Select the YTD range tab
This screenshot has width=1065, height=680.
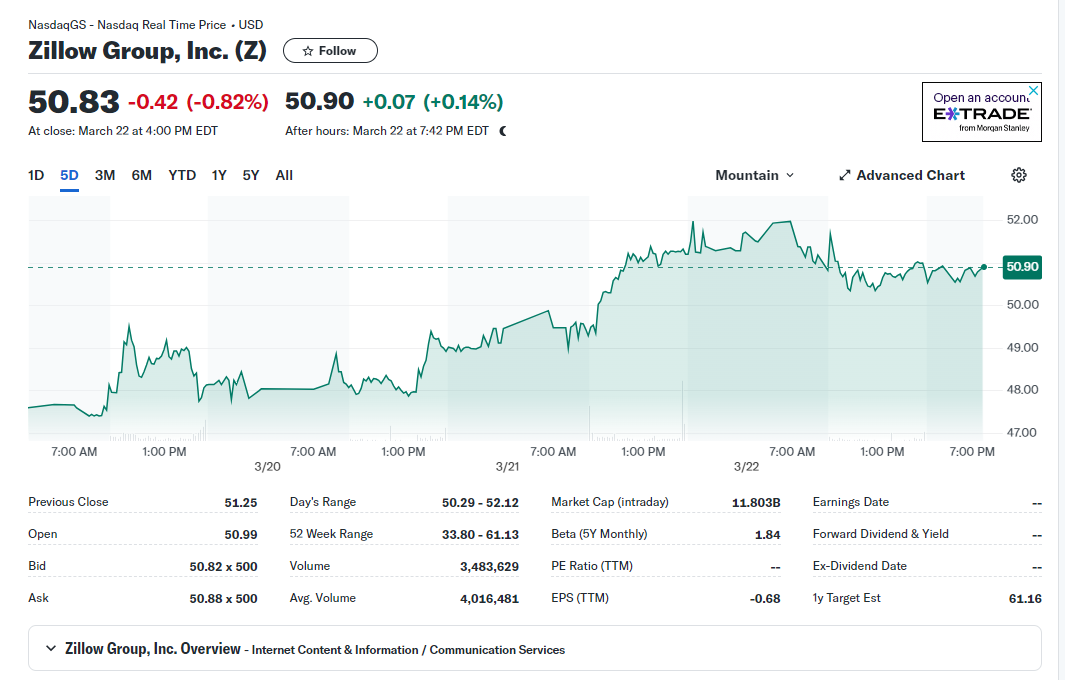pos(182,175)
